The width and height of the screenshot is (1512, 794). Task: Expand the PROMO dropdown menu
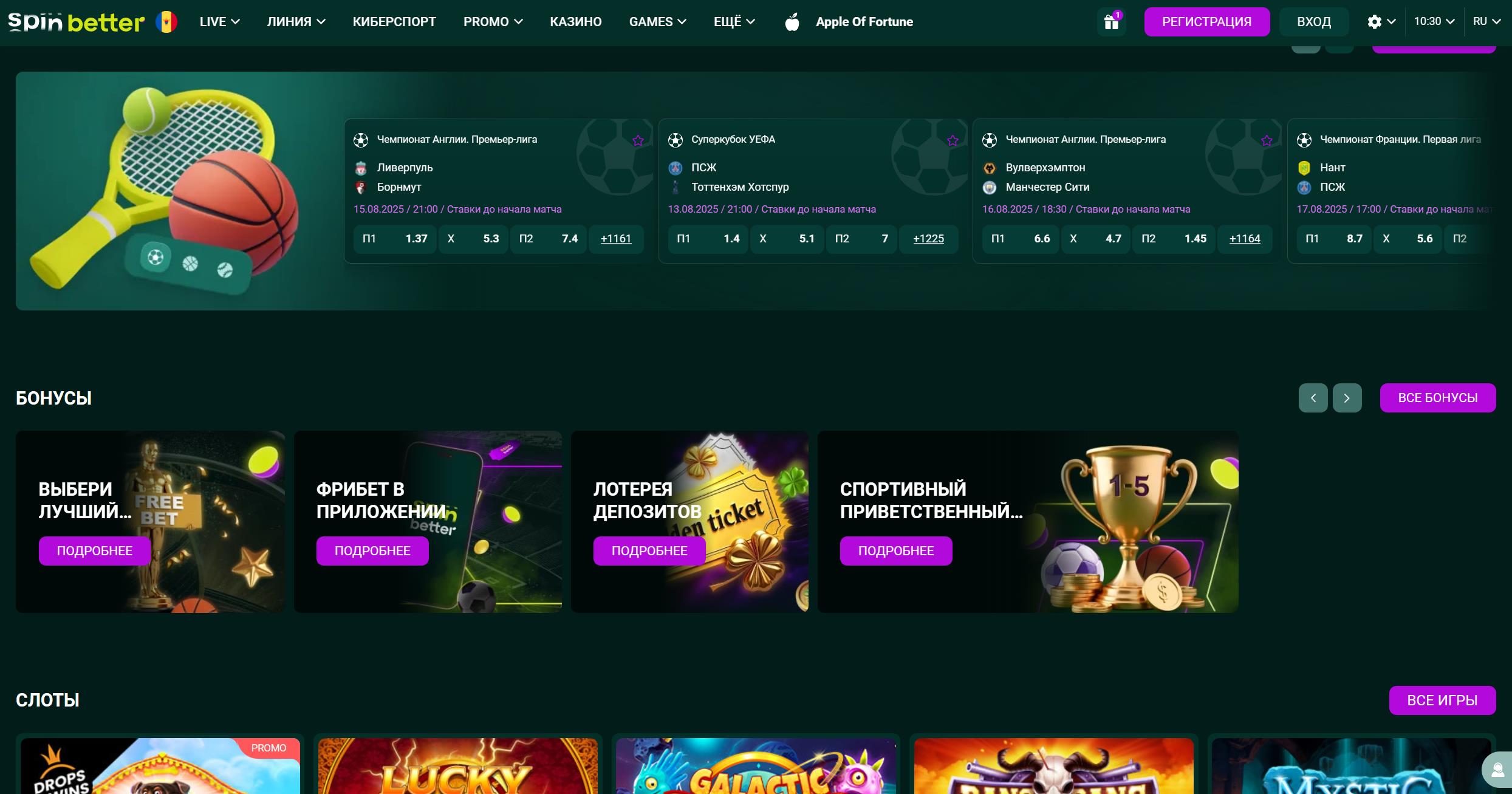click(x=493, y=22)
